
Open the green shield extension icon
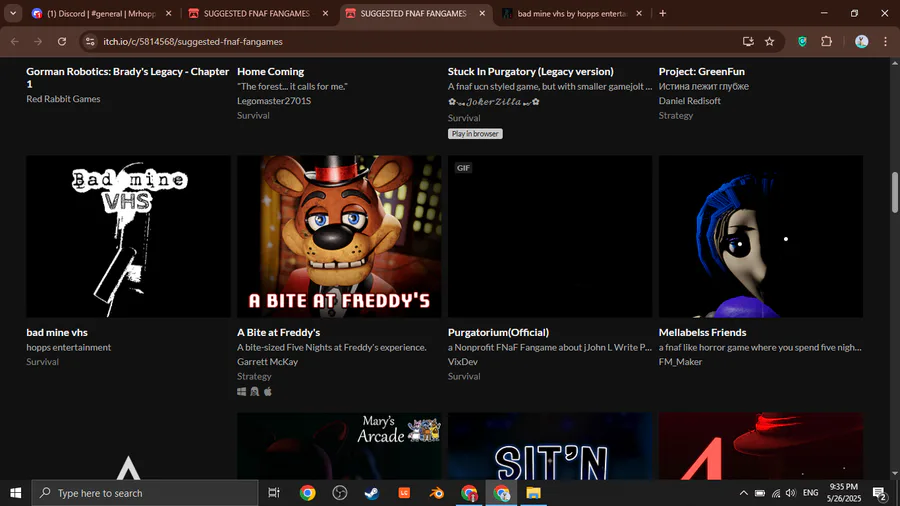coord(802,41)
